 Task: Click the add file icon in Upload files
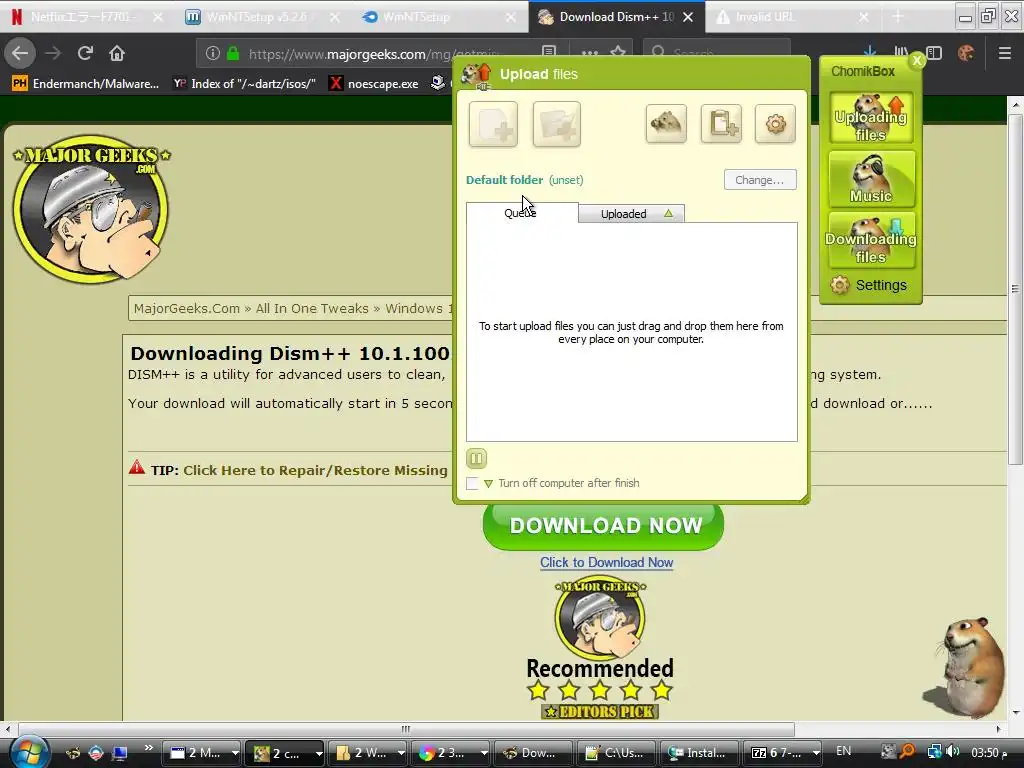(493, 124)
